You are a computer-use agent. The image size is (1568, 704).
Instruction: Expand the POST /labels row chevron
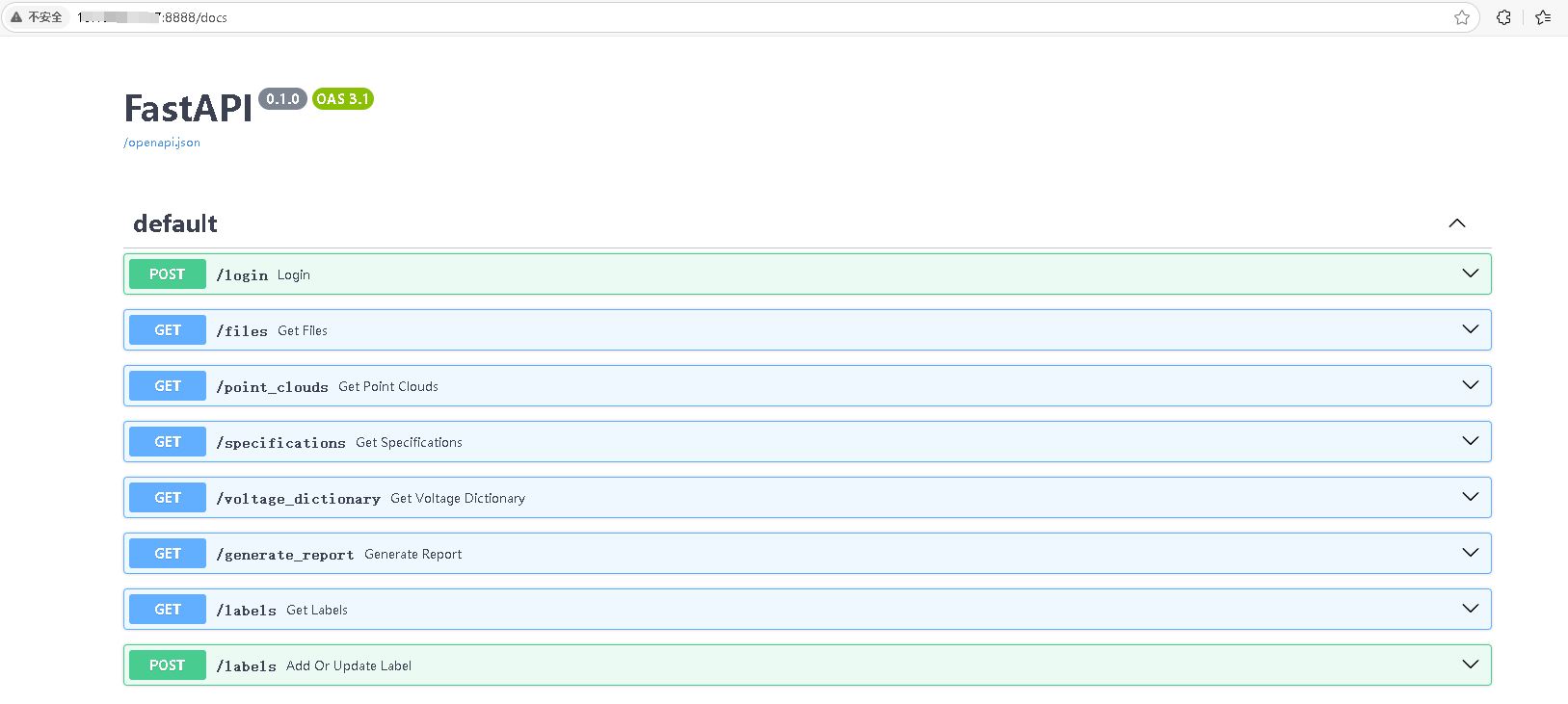1471,665
